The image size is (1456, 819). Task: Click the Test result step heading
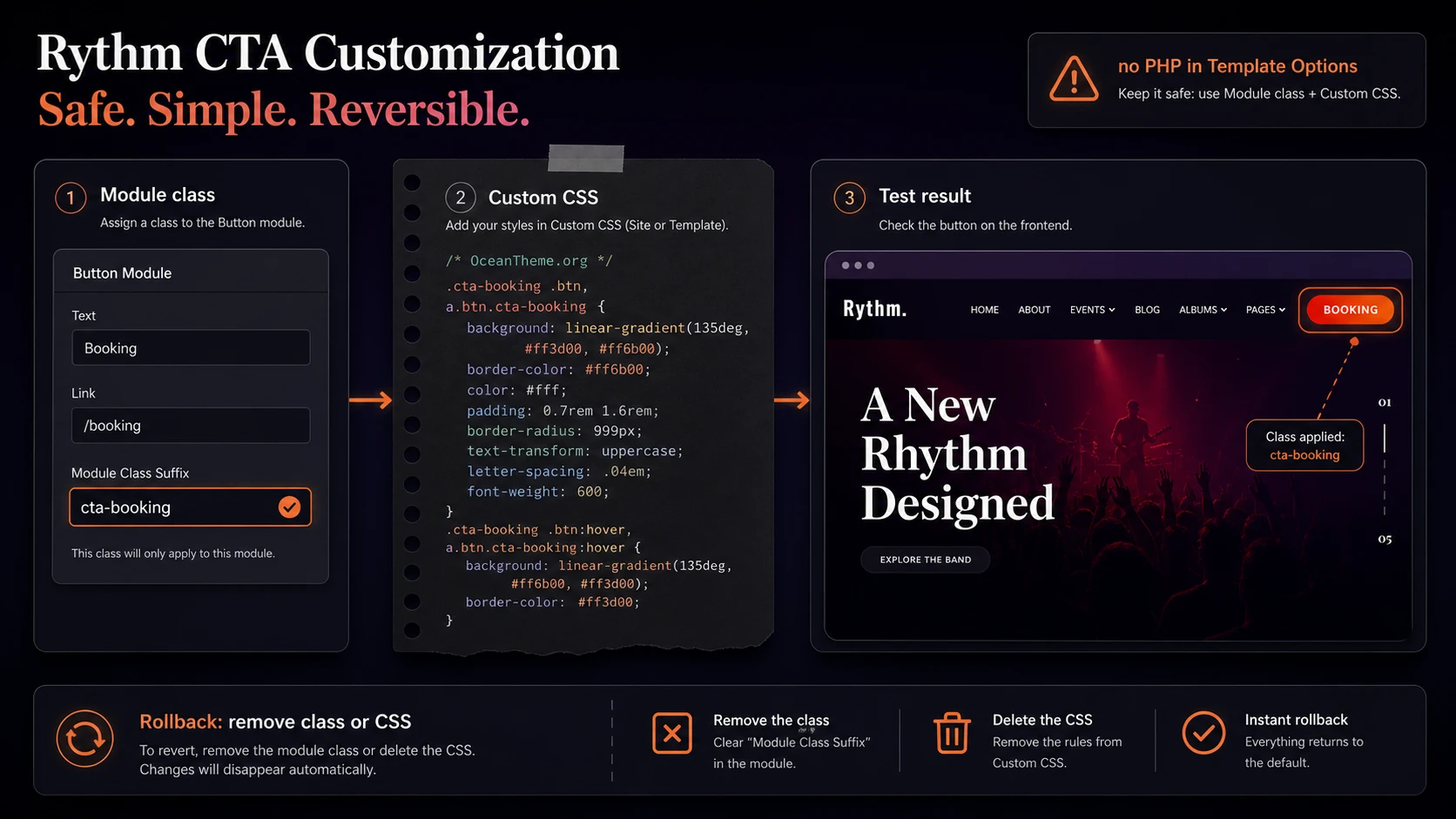click(925, 196)
